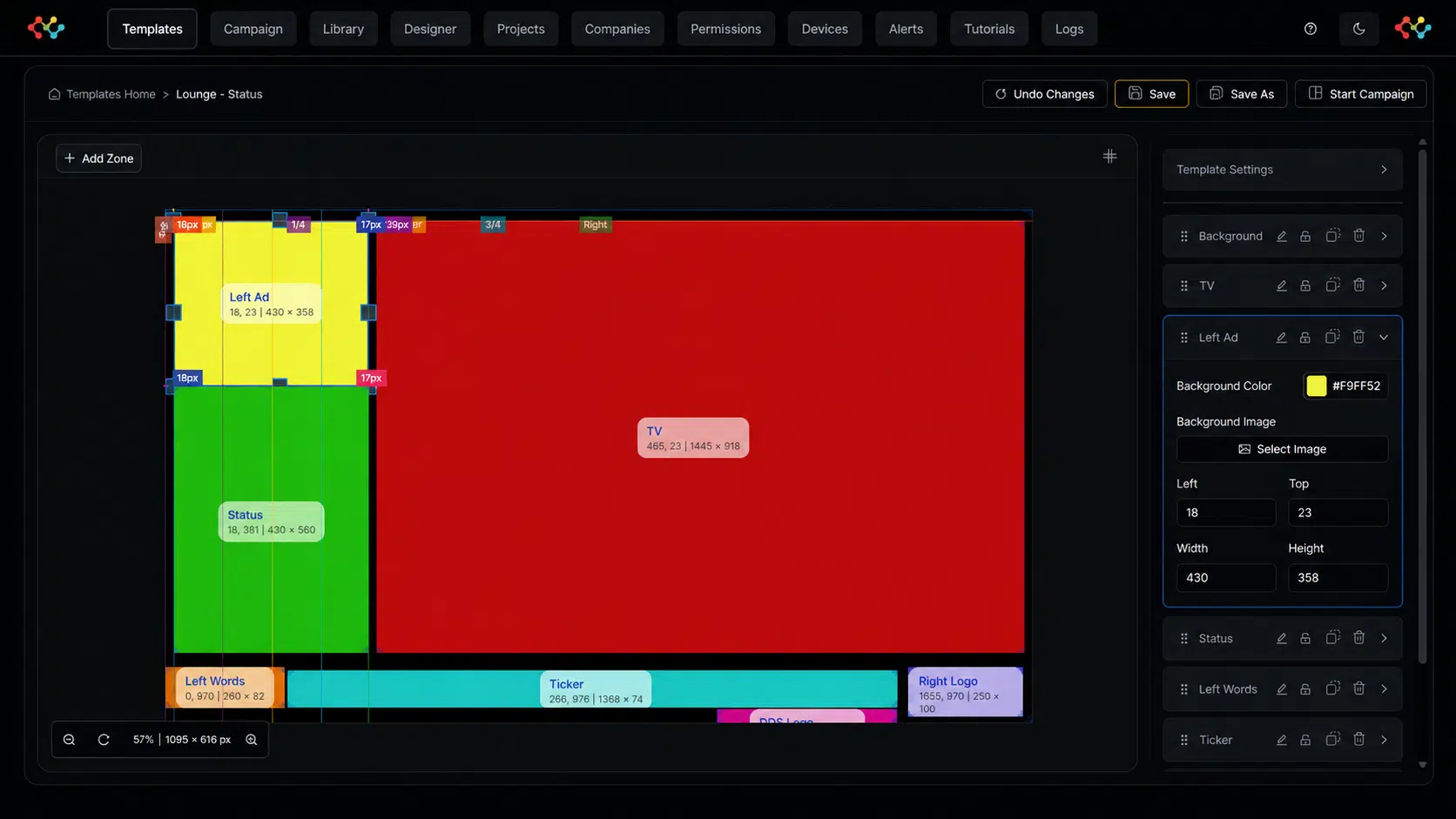
Task: Toggle the grid overlay icon
Action: click(x=1109, y=156)
